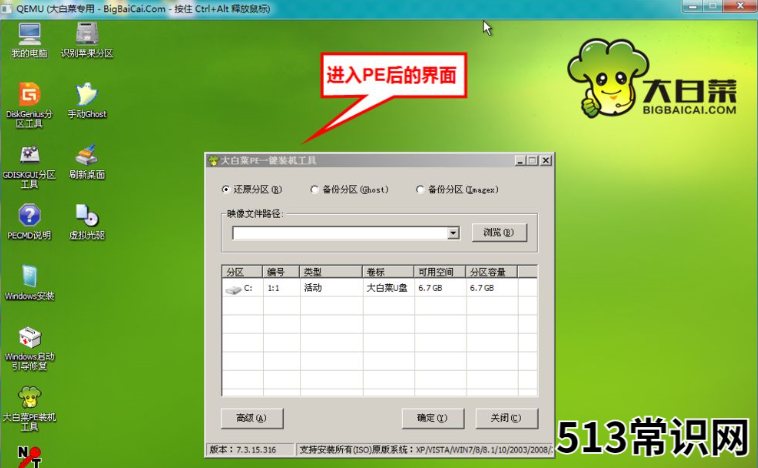Minimize the 大白菜PE一键装机工具 dialog
This screenshot has width=758, height=468.
click(520, 161)
